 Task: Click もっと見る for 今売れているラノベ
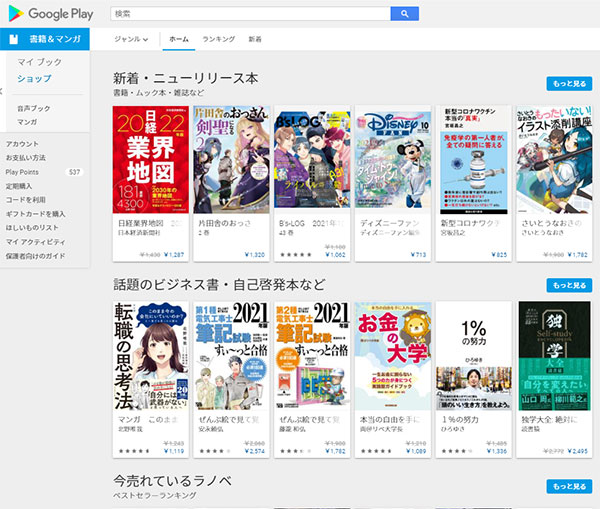point(569,486)
